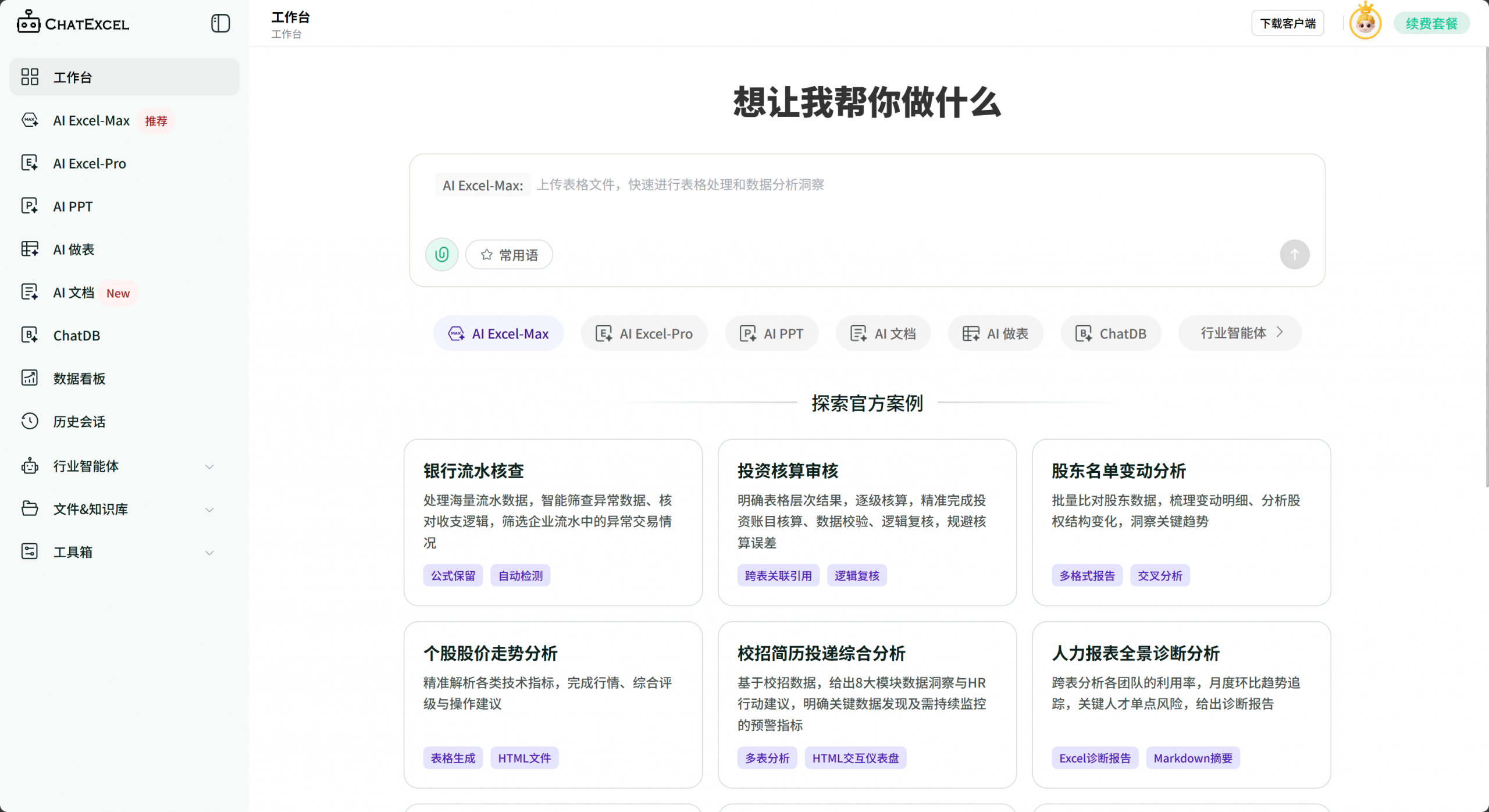Click the AI Excel-Pro chip icon
This screenshot has width=1489, height=812.
click(604, 333)
